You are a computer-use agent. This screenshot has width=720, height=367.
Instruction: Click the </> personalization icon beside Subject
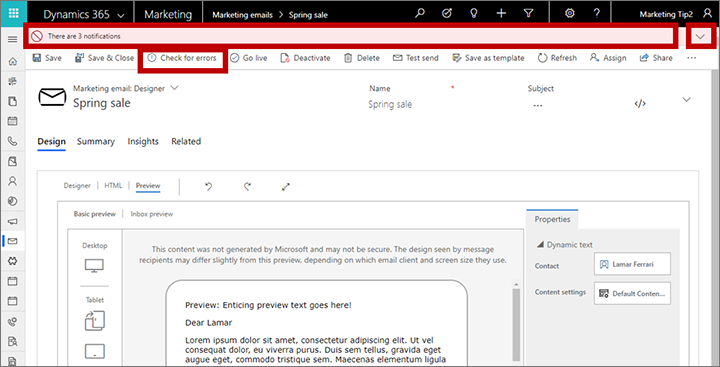(x=640, y=104)
